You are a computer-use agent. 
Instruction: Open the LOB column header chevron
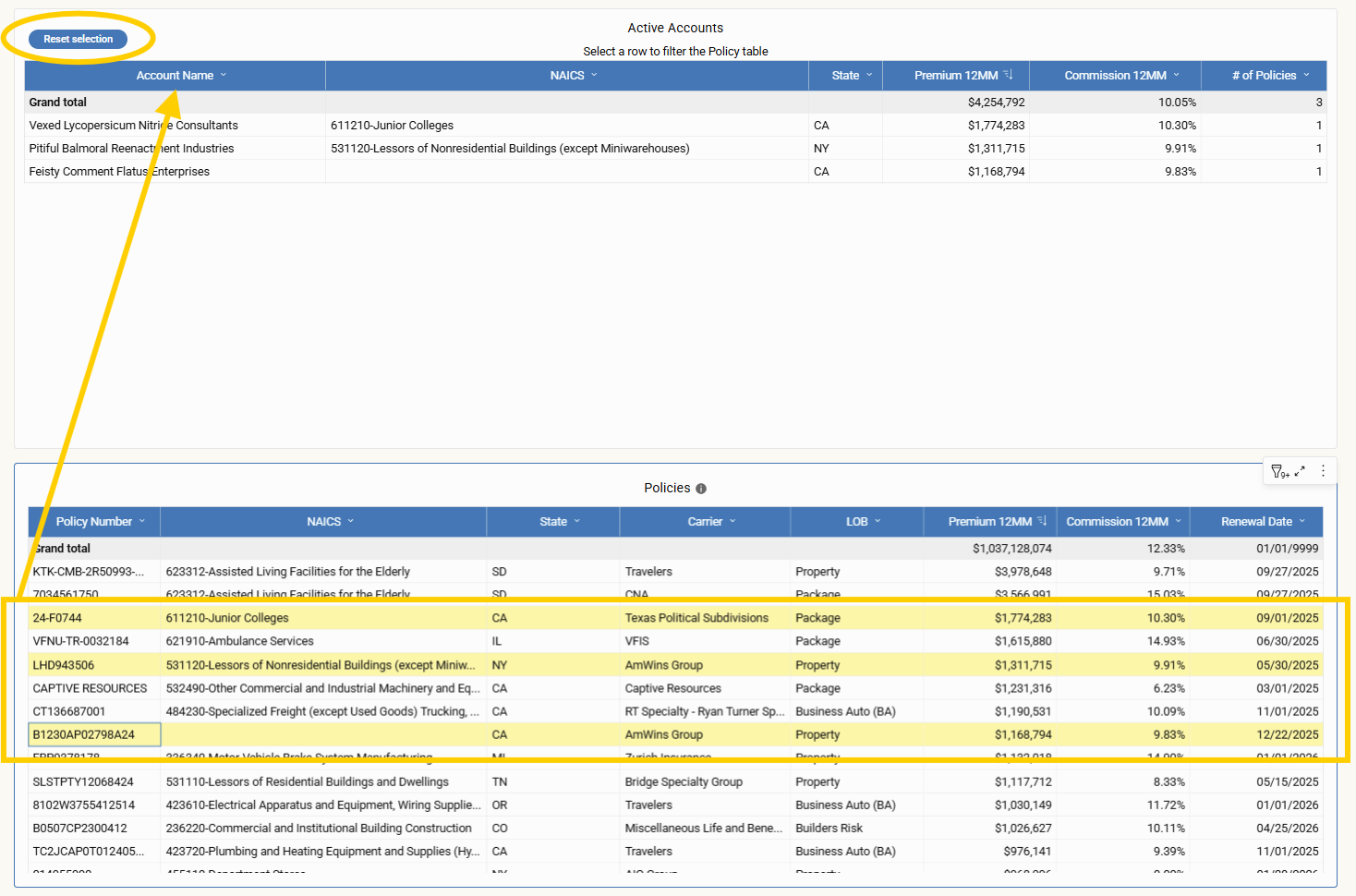tap(878, 522)
